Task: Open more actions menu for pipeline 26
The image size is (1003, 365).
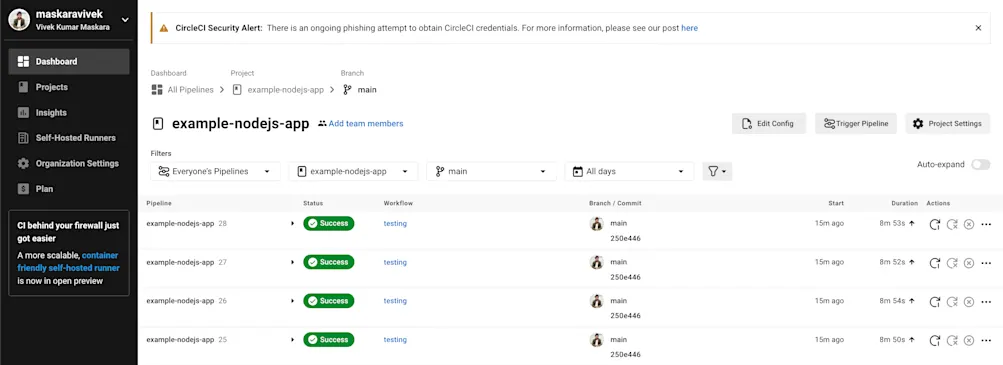Action: 986,302
